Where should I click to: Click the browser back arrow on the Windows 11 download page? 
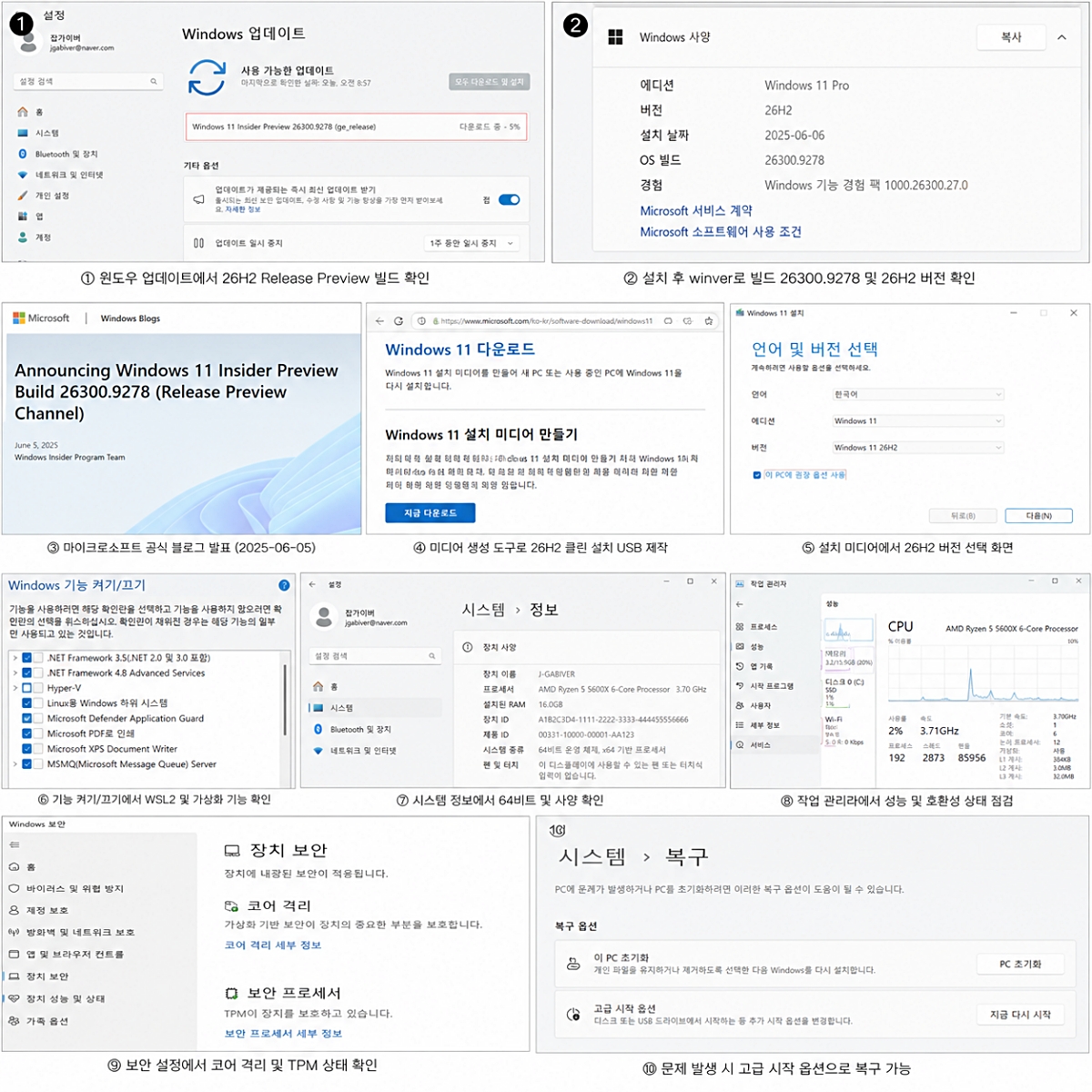point(379,321)
